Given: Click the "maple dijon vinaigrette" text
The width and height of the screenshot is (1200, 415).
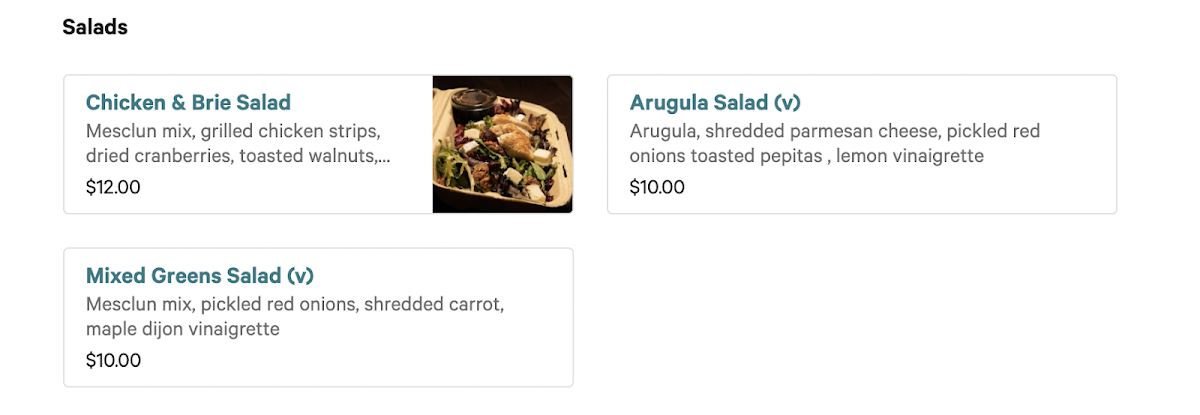Looking at the screenshot, I should [183, 329].
